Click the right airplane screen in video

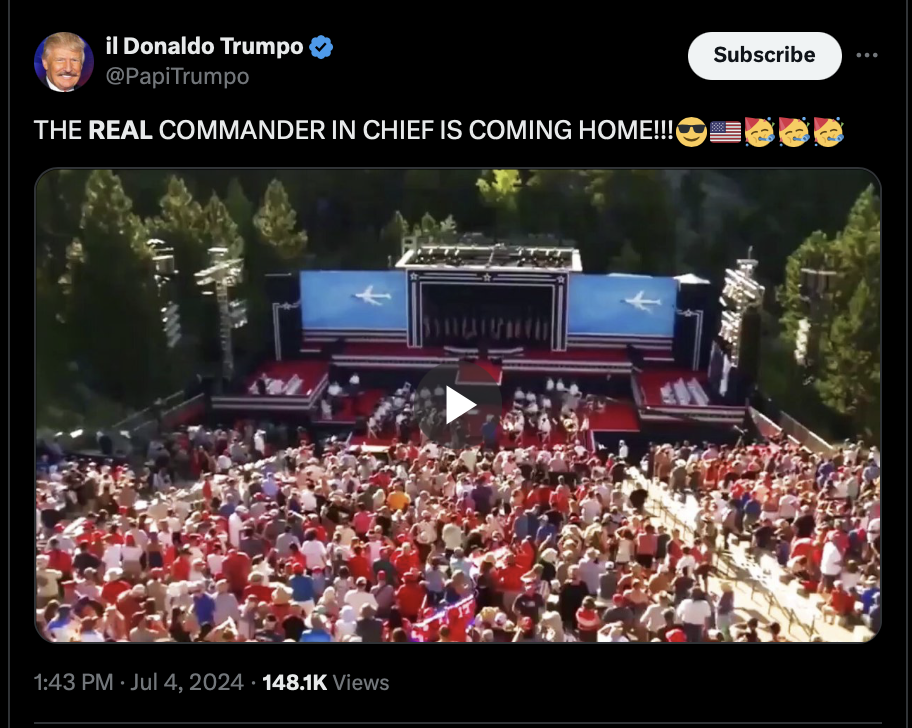622,305
